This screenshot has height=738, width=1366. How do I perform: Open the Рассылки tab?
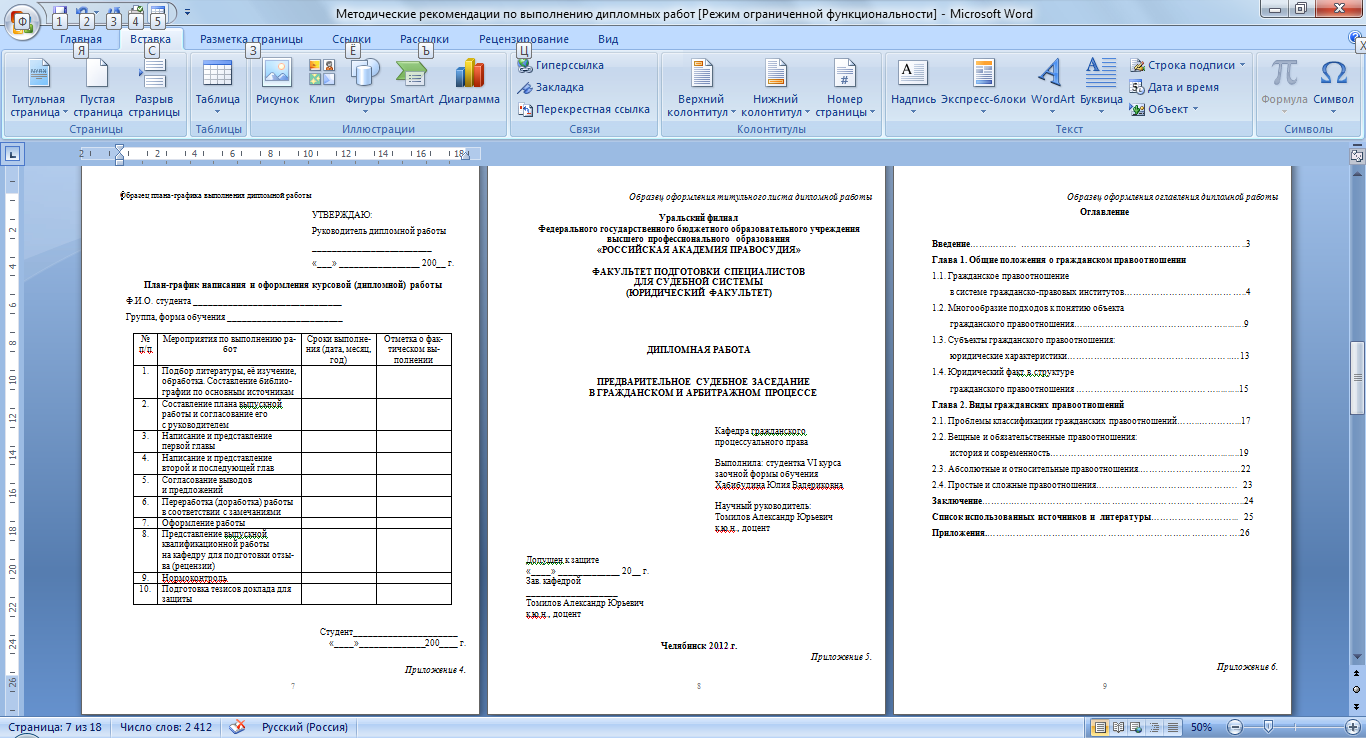(424, 39)
